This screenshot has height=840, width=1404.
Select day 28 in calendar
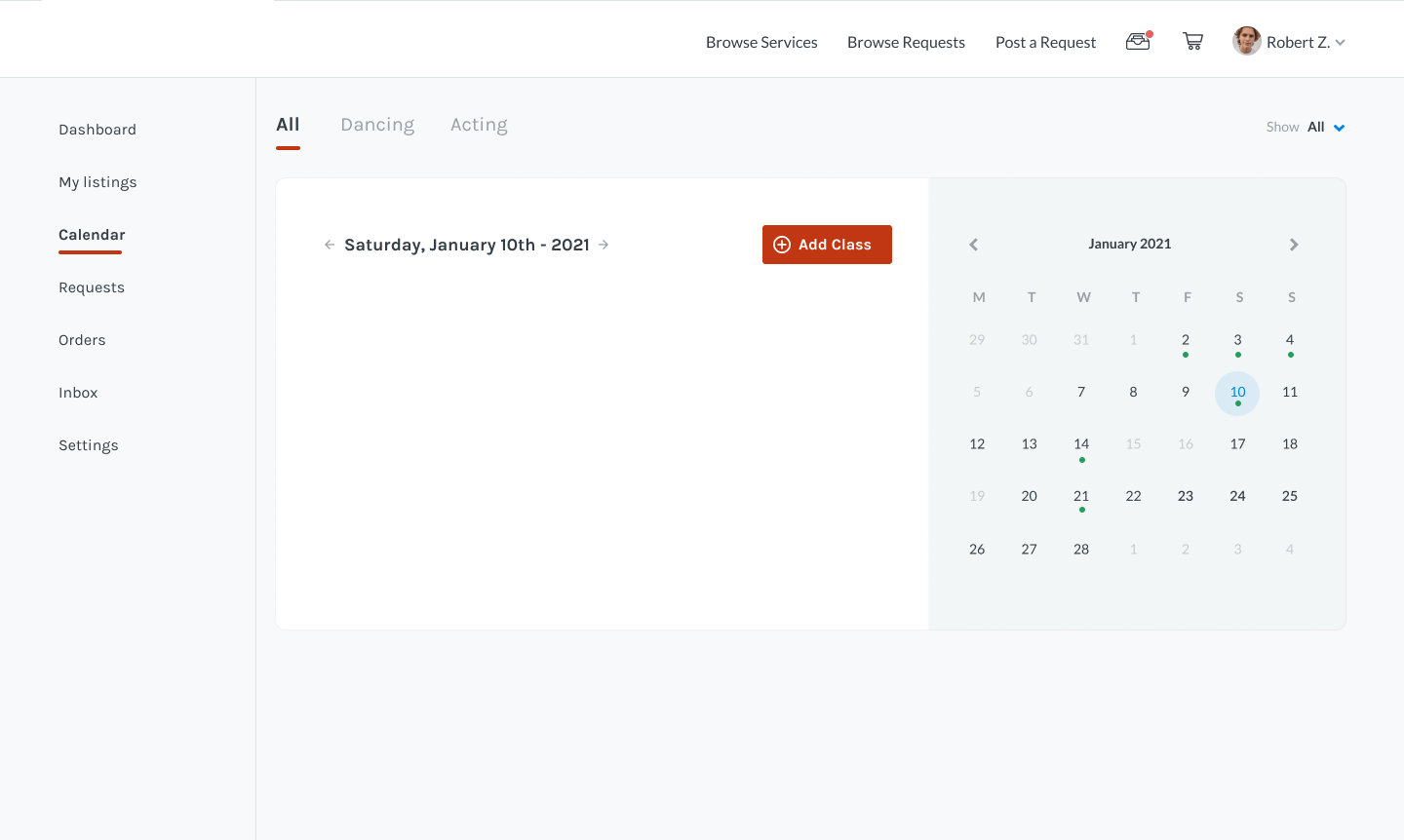[1081, 550]
